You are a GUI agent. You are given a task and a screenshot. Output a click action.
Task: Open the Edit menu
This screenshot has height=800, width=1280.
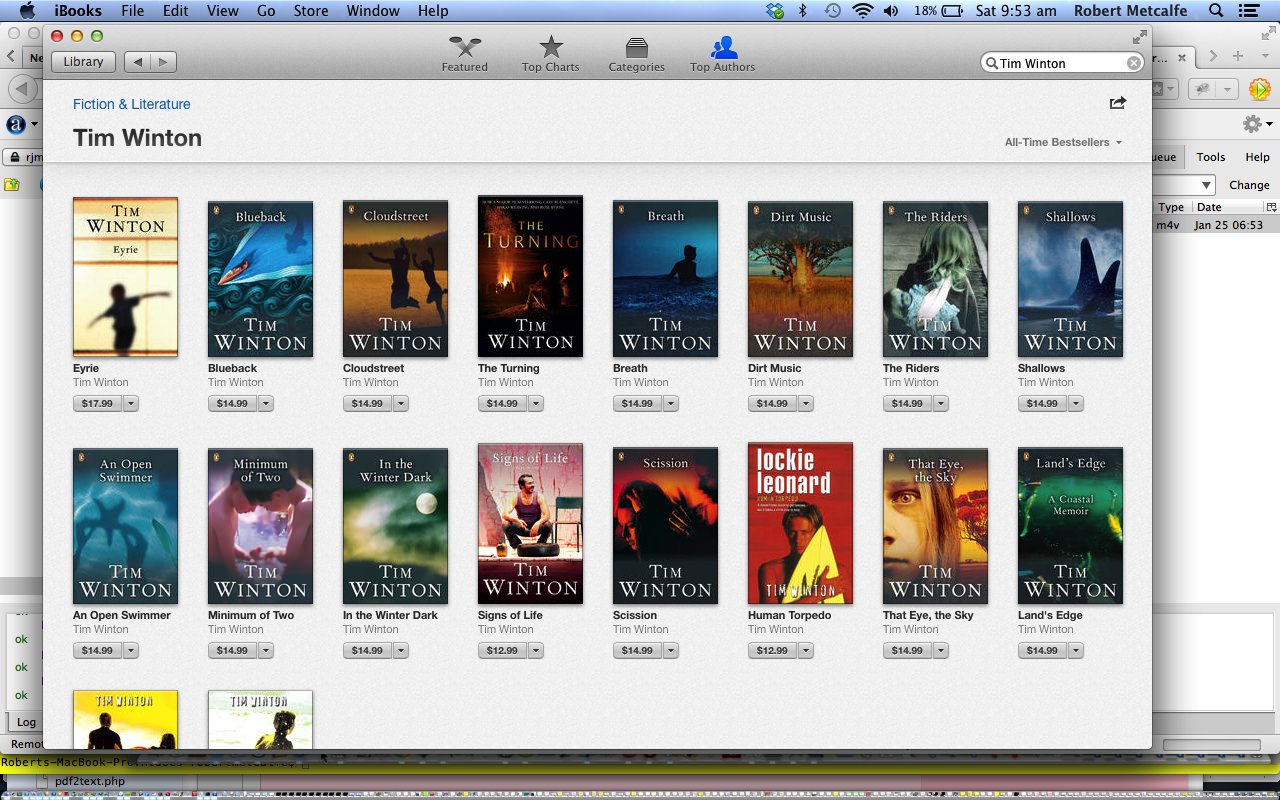click(175, 11)
